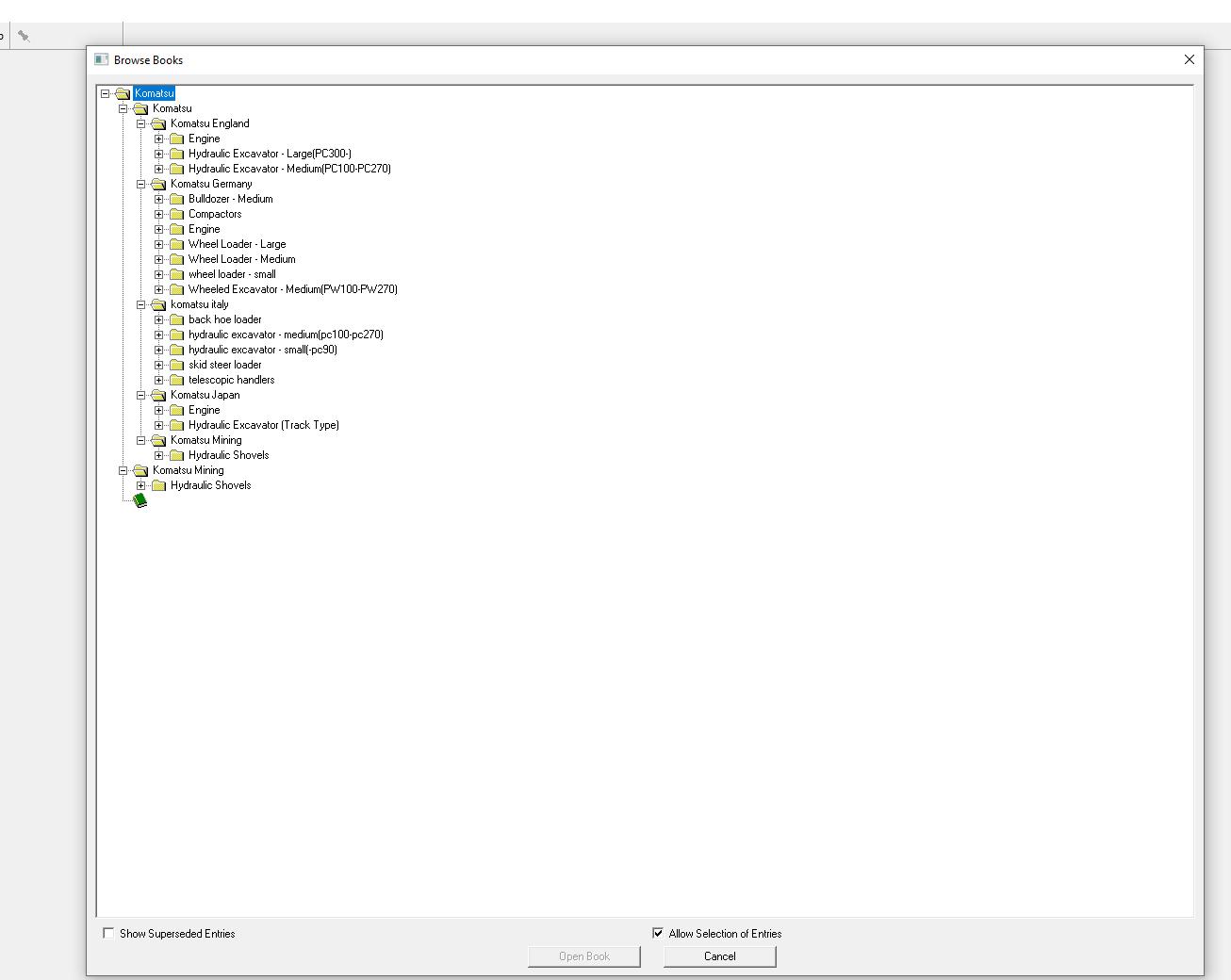
Task: Select komatsu italy tree entry
Action: pos(200,304)
